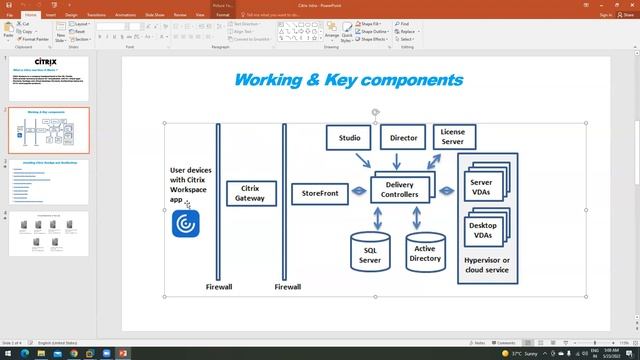The width and height of the screenshot is (640, 360).
Task: Click the slide title Working & Key components
Action: pyautogui.click(x=349, y=80)
